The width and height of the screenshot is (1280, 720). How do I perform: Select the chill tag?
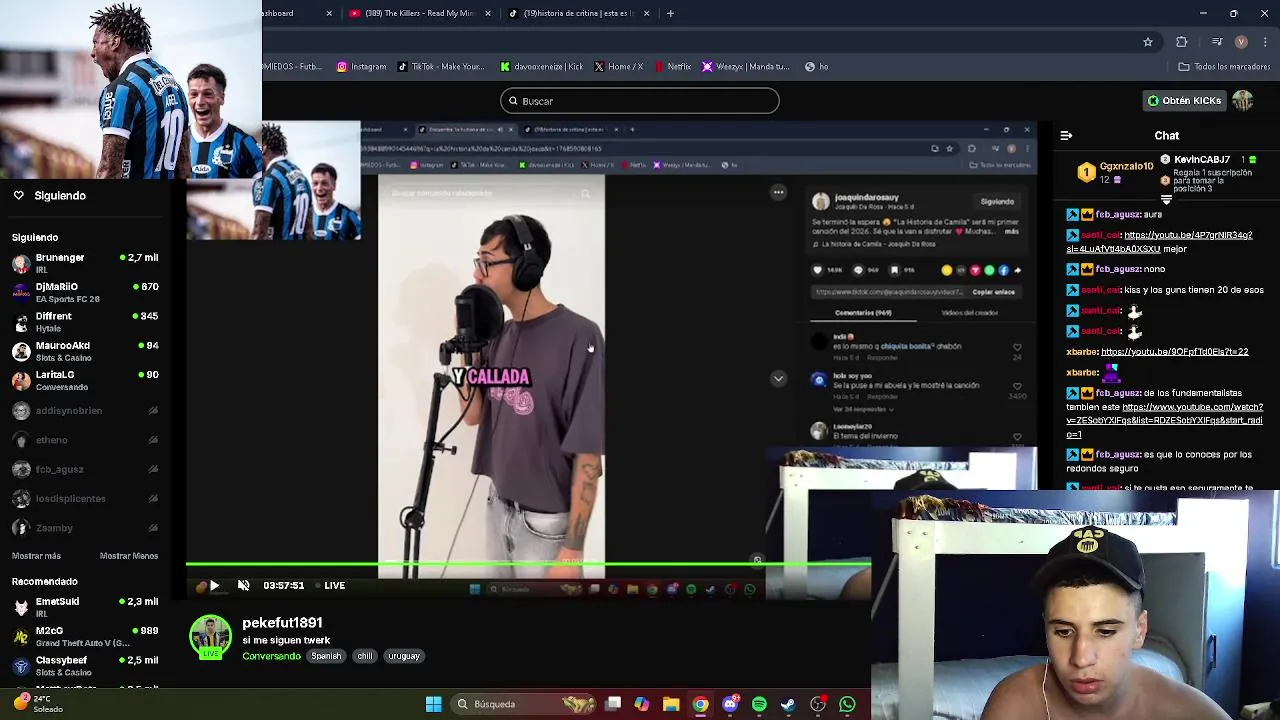364,656
